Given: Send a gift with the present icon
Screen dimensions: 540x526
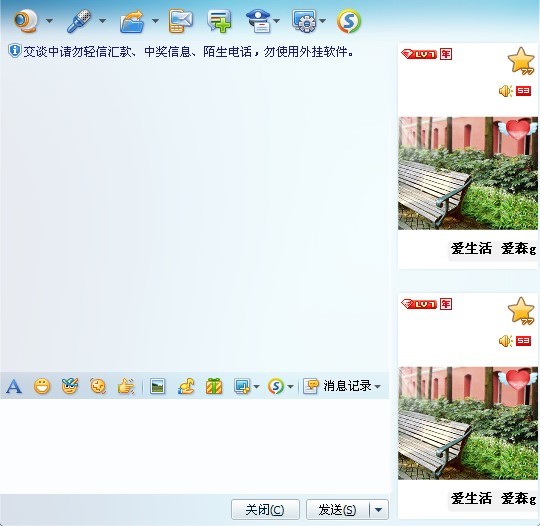Looking at the screenshot, I should pos(214,386).
